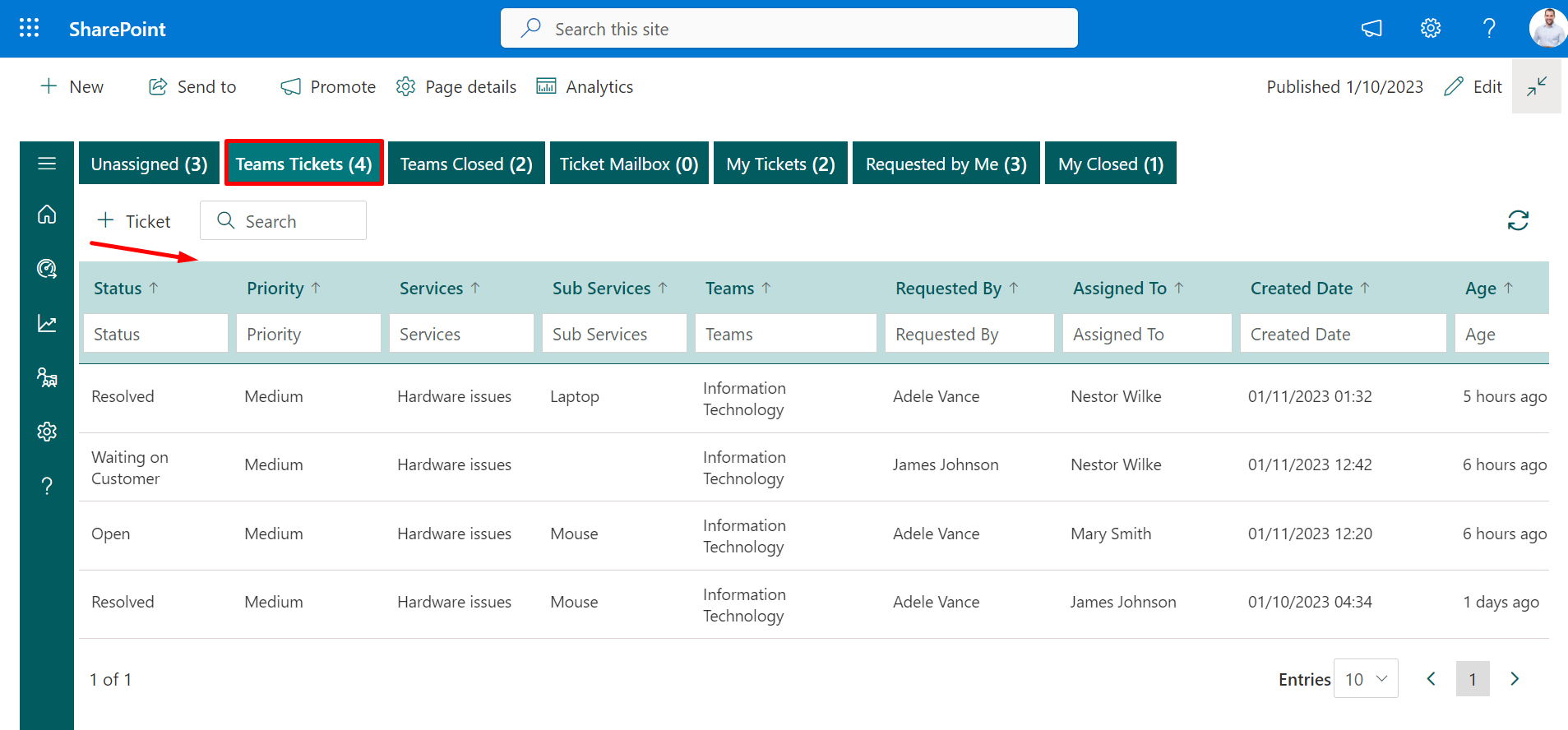Image resolution: width=1568 pixels, height=730 pixels.
Task: Open SharePoint settings gear in header
Action: pos(1431,29)
